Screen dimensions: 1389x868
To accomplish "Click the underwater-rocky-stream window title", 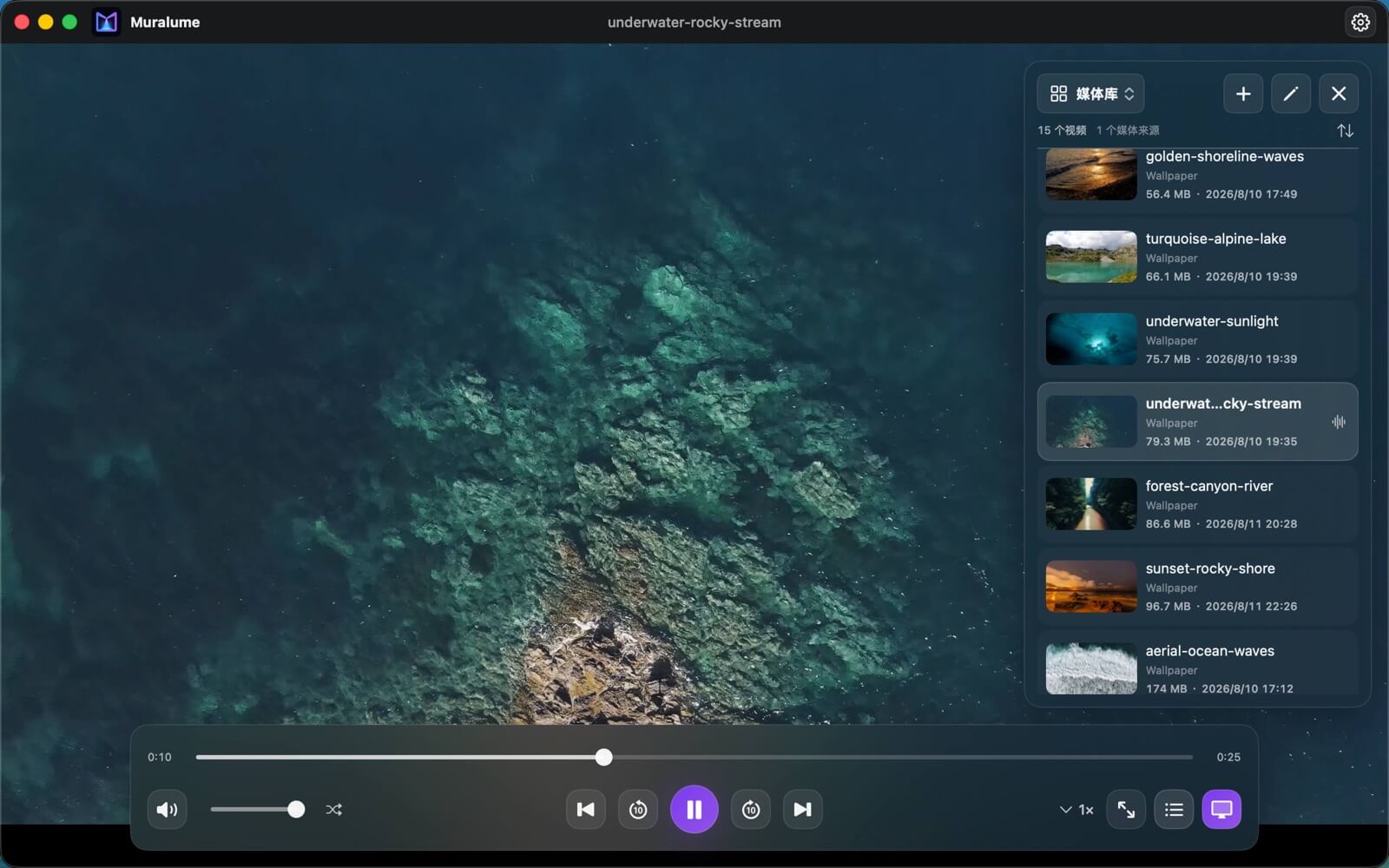I will (694, 23).
